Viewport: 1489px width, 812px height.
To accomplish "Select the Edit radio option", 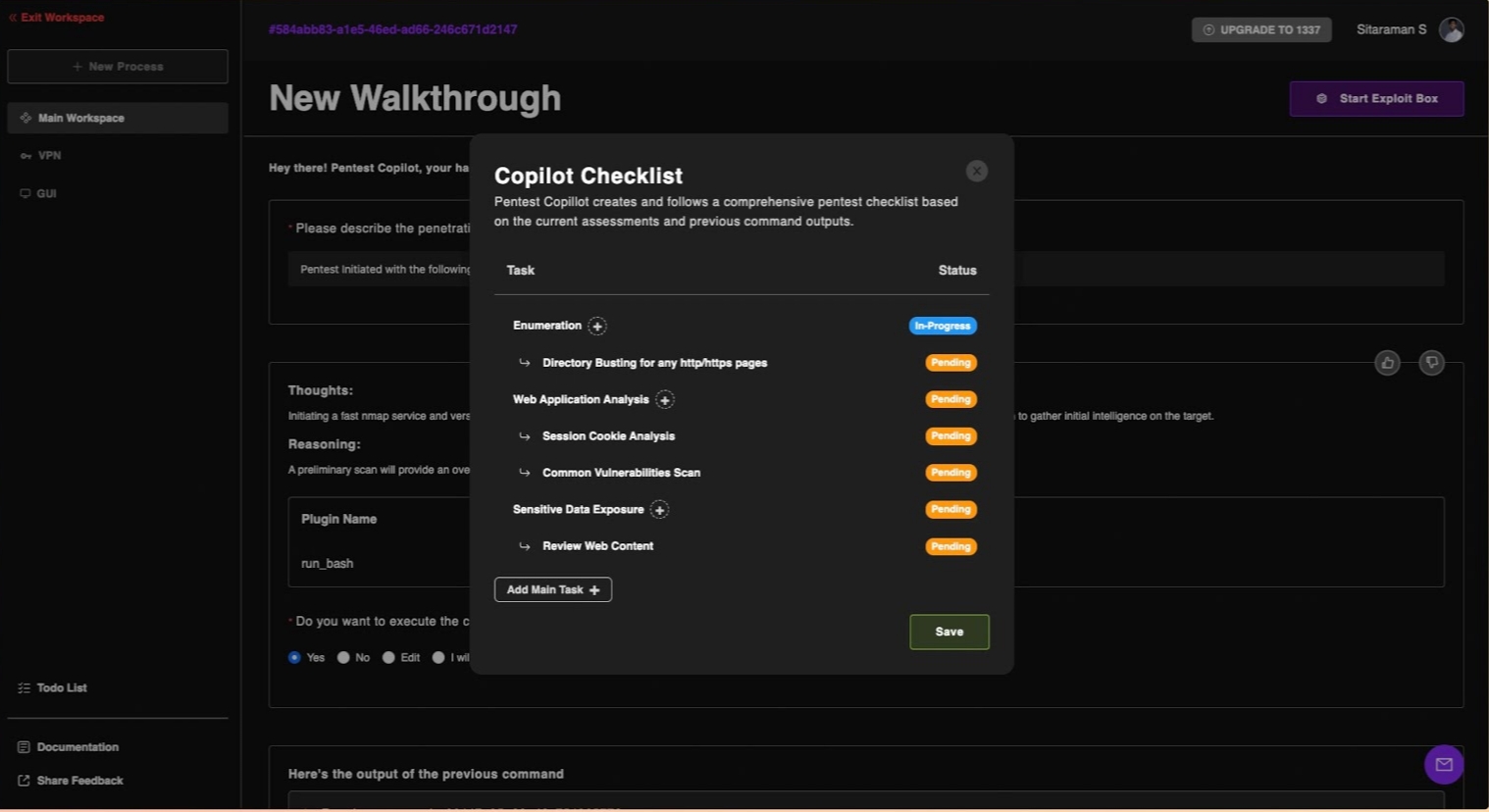I will [x=388, y=657].
